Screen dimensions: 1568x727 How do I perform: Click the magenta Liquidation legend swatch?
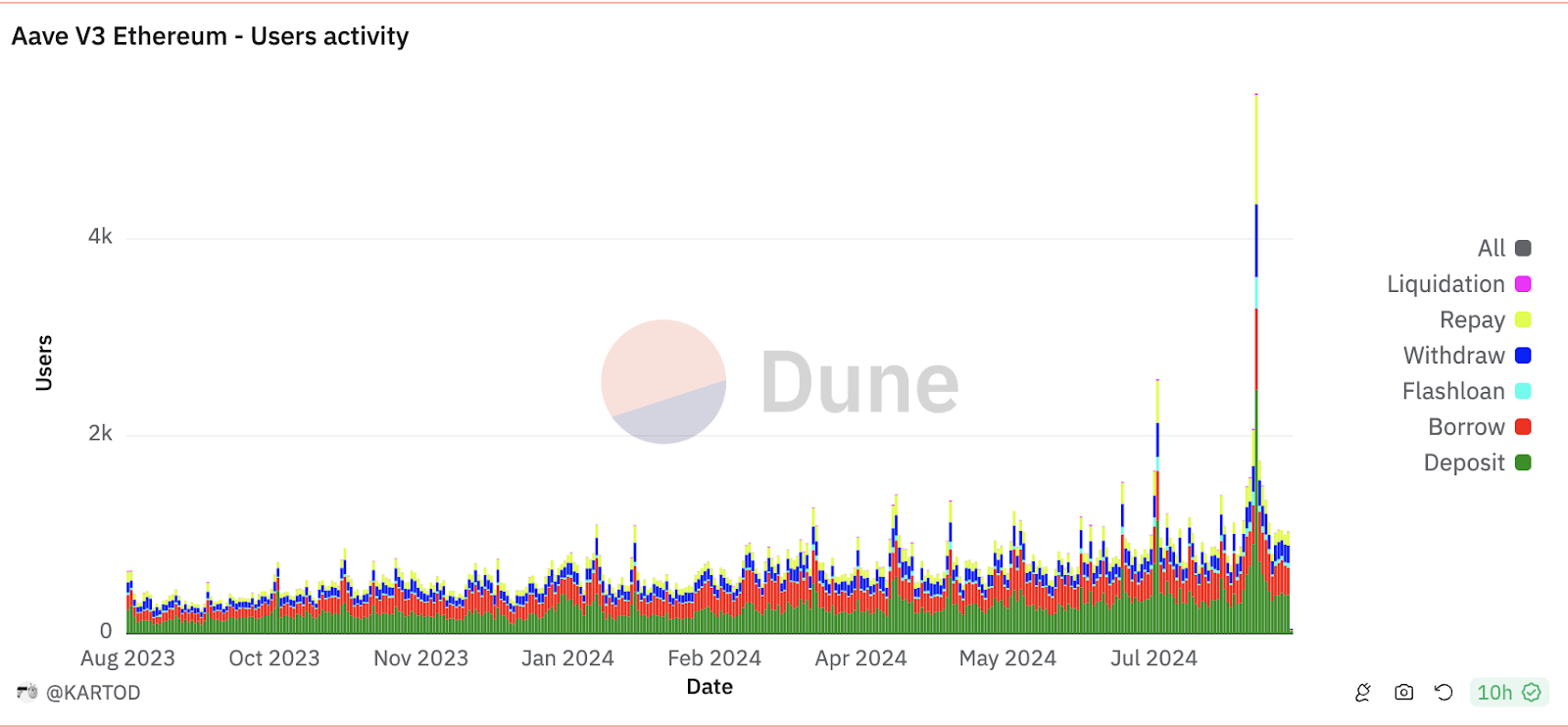pos(1523,284)
